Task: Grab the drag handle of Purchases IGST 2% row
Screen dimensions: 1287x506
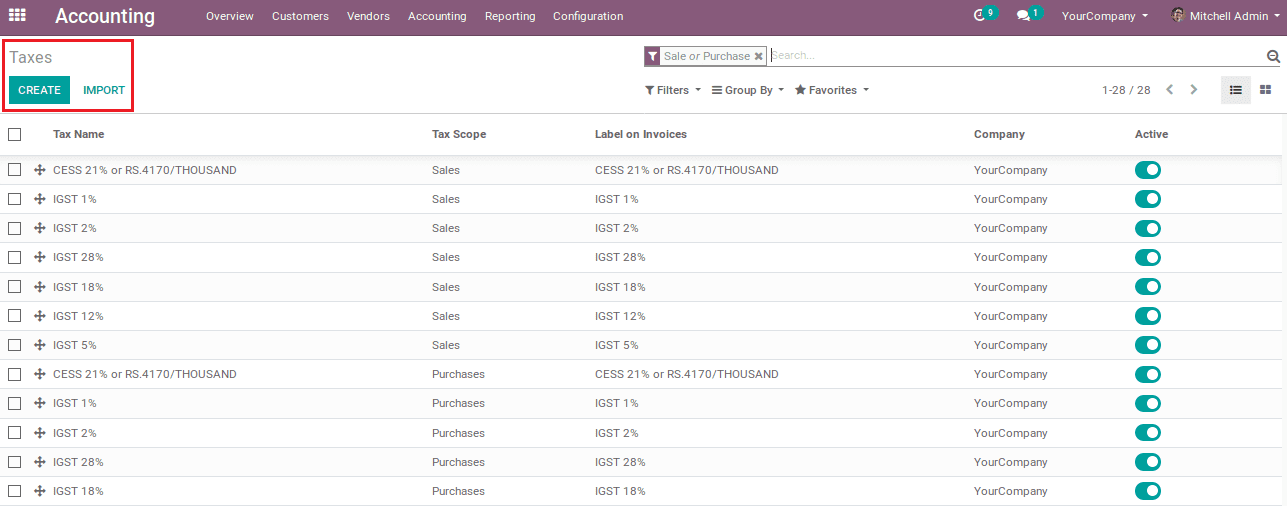Action: pyautogui.click(x=40, y=433)
